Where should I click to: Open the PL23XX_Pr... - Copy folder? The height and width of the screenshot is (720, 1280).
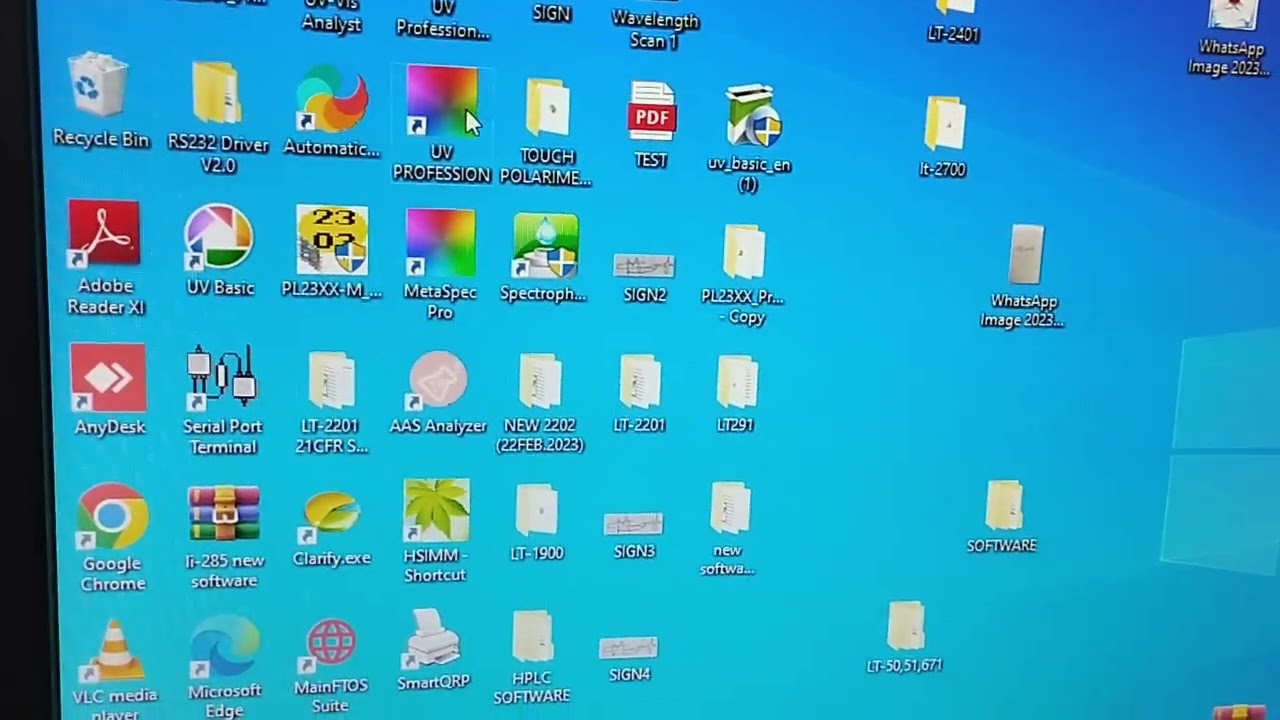click(x=744, y=252)
